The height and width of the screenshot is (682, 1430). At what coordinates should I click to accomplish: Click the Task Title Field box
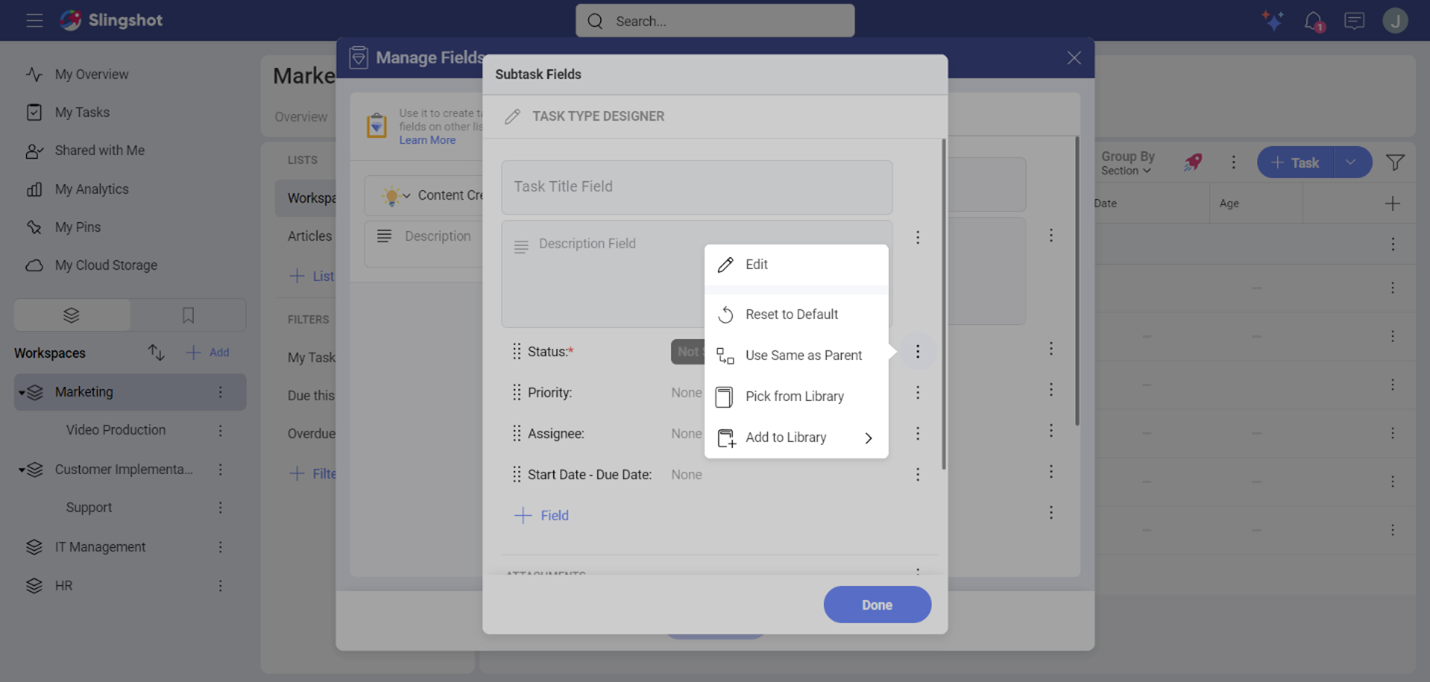point(697,187)
